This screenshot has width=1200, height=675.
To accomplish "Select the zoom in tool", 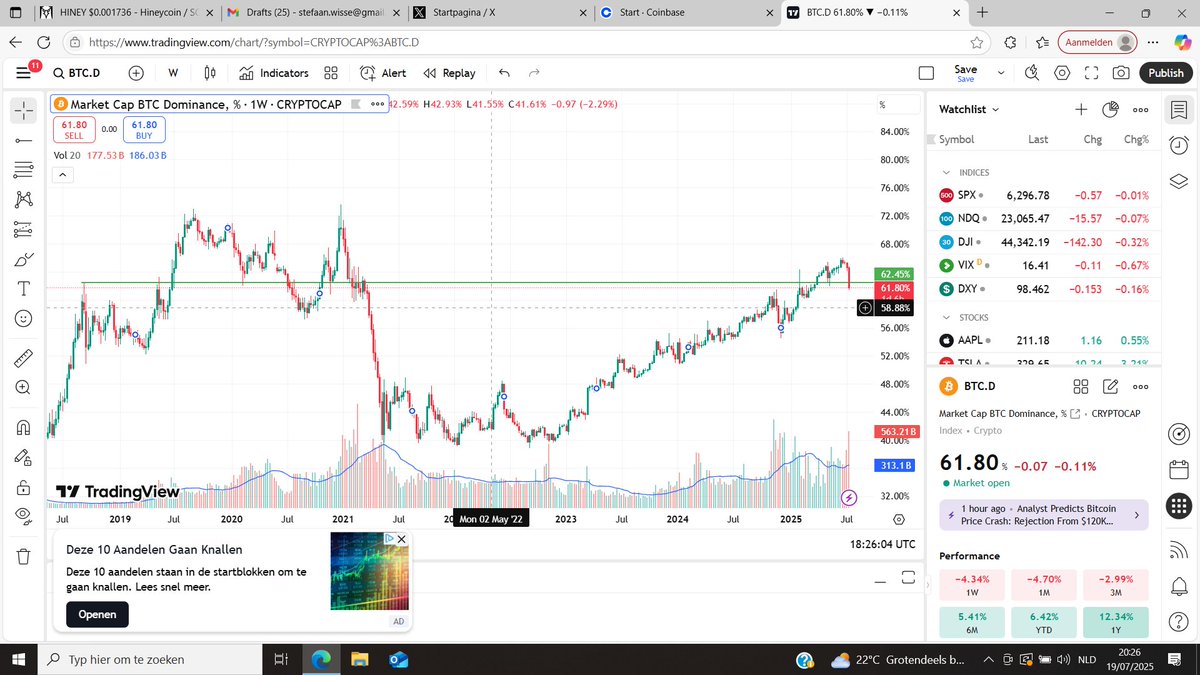I will tap(23, 387).
